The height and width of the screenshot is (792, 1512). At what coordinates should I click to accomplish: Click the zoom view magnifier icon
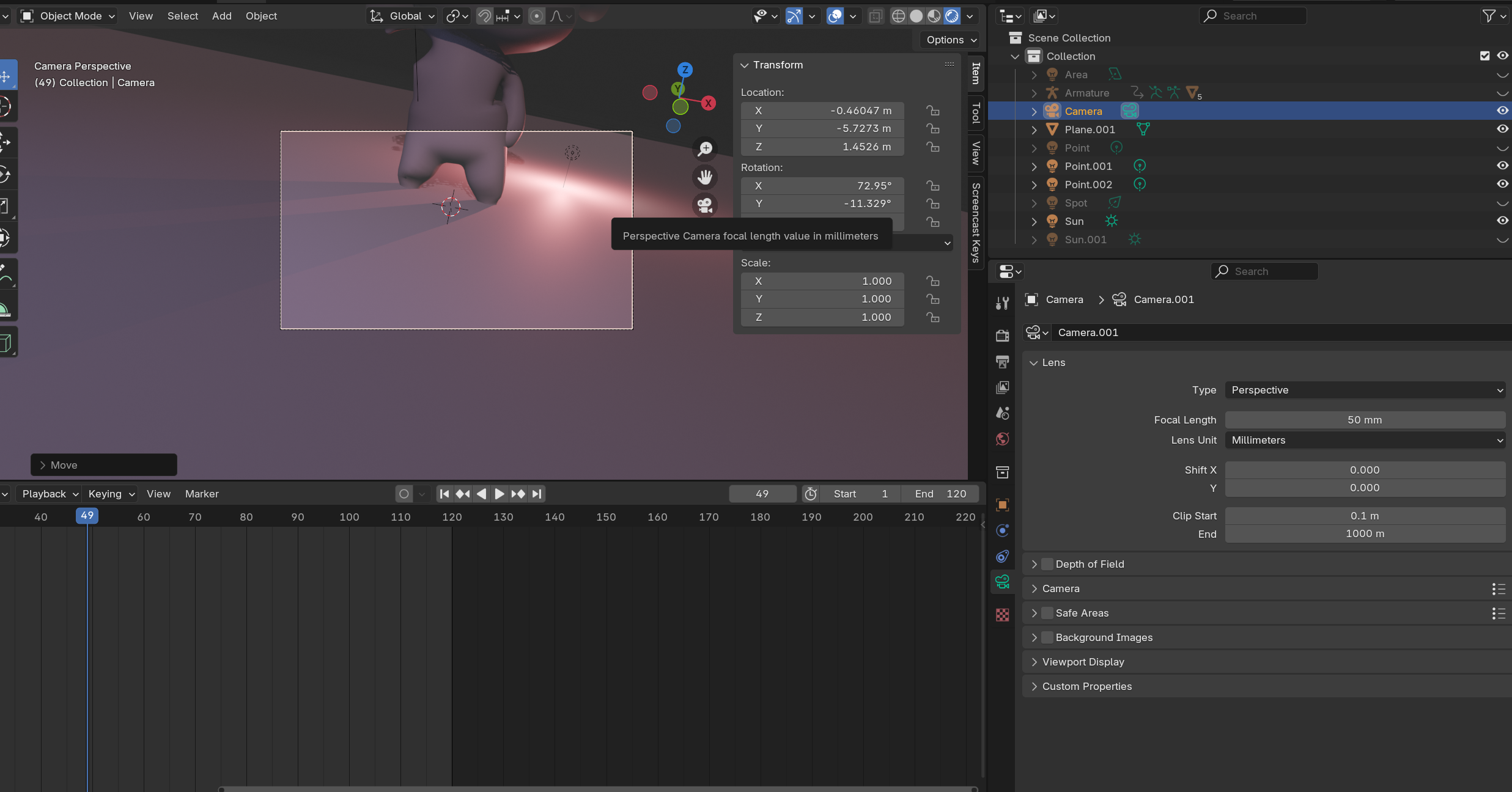point(705,148)
